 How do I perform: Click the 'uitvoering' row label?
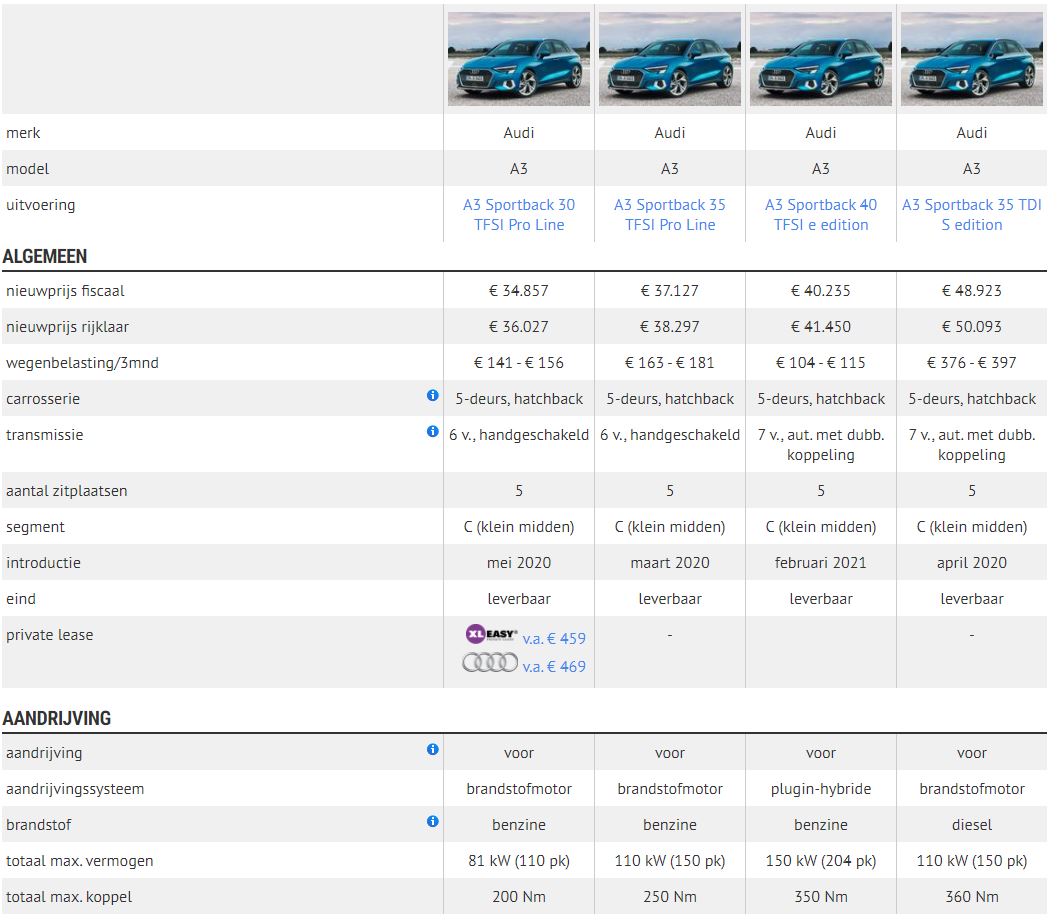click(x=40, y=205)
